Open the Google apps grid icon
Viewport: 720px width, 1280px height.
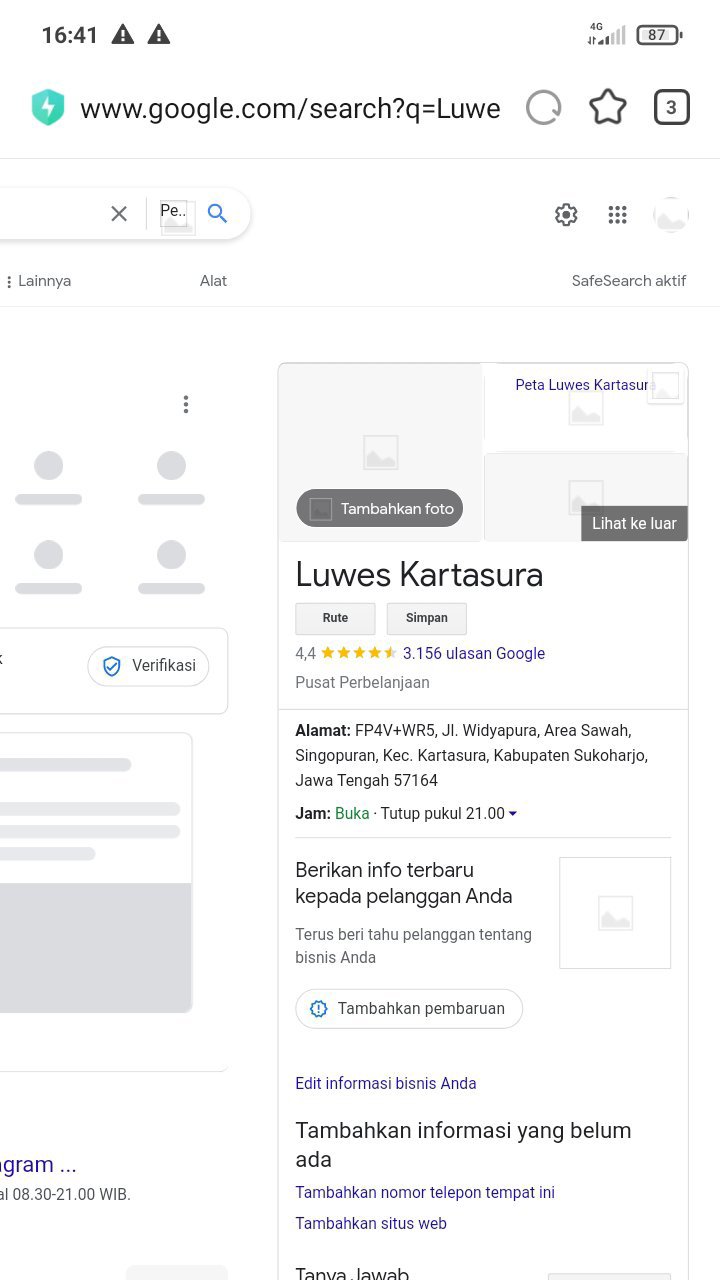(x=618, y=215)
